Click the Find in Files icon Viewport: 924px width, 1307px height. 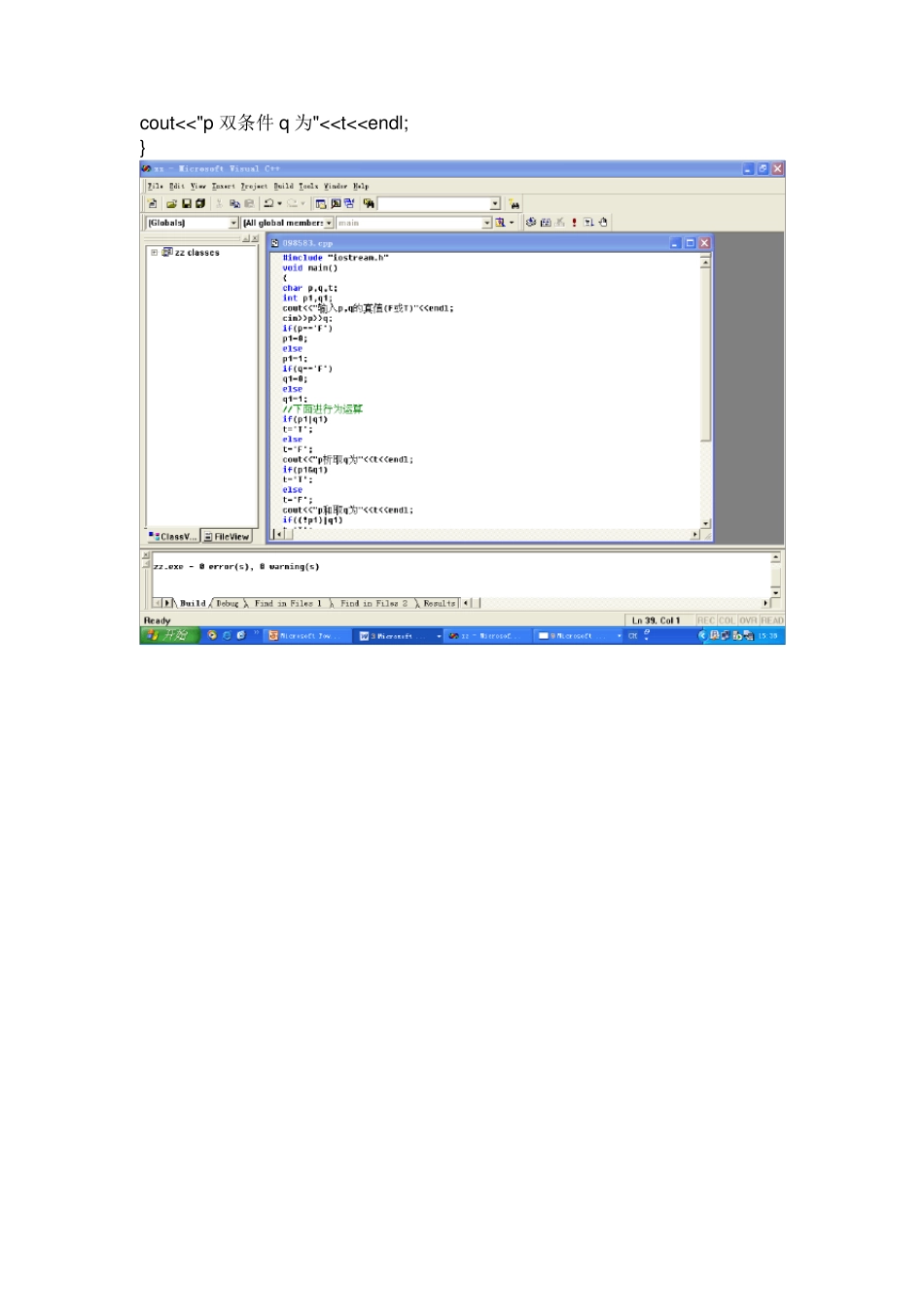(369, 203)
